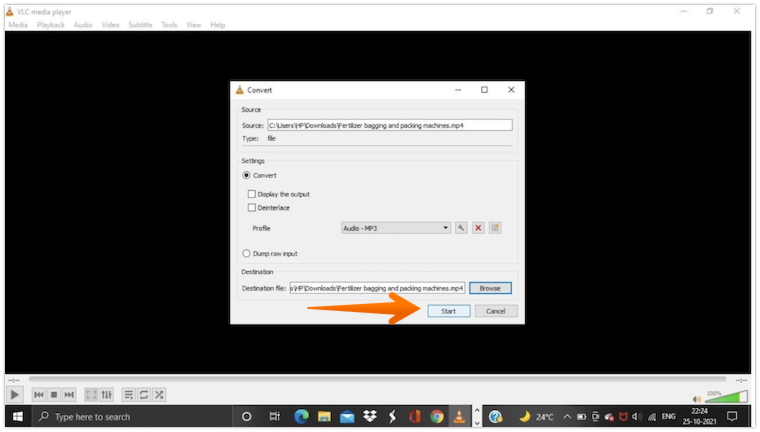760x432 pixels.
Task: Open the Playback menu
Action: (x=51, y=25)
